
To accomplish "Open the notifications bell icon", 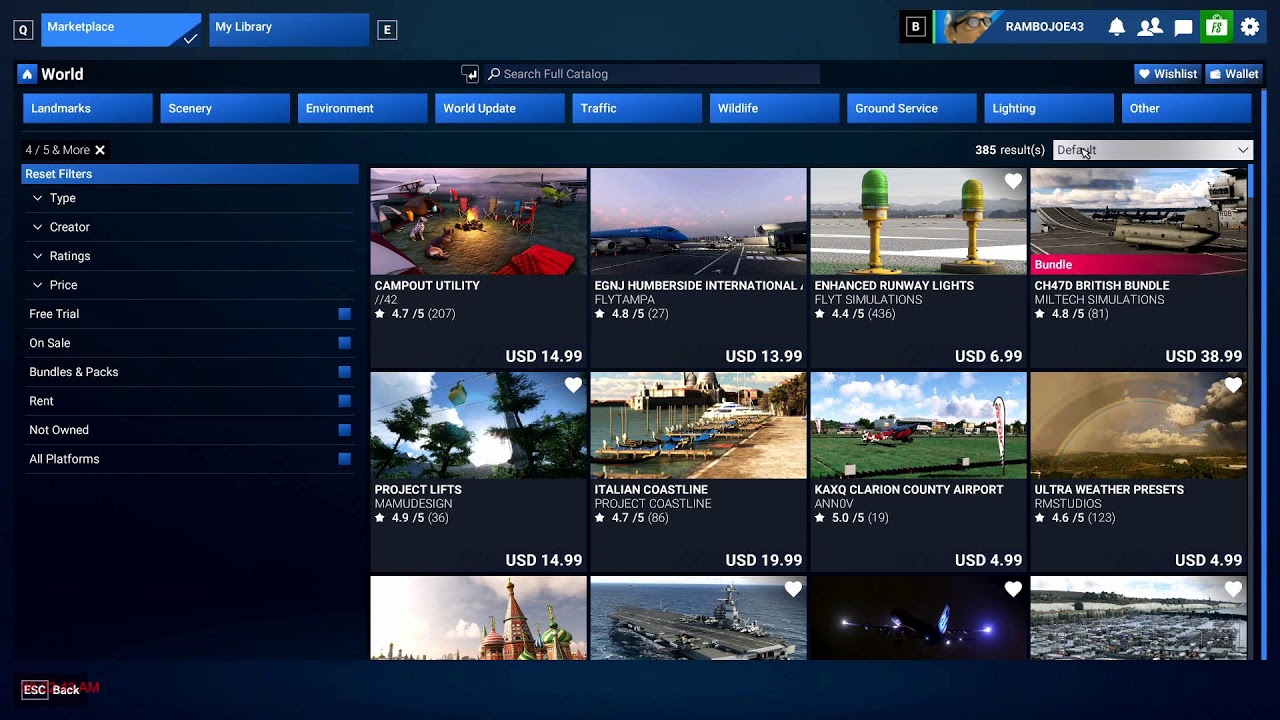I will (1117, 27).
